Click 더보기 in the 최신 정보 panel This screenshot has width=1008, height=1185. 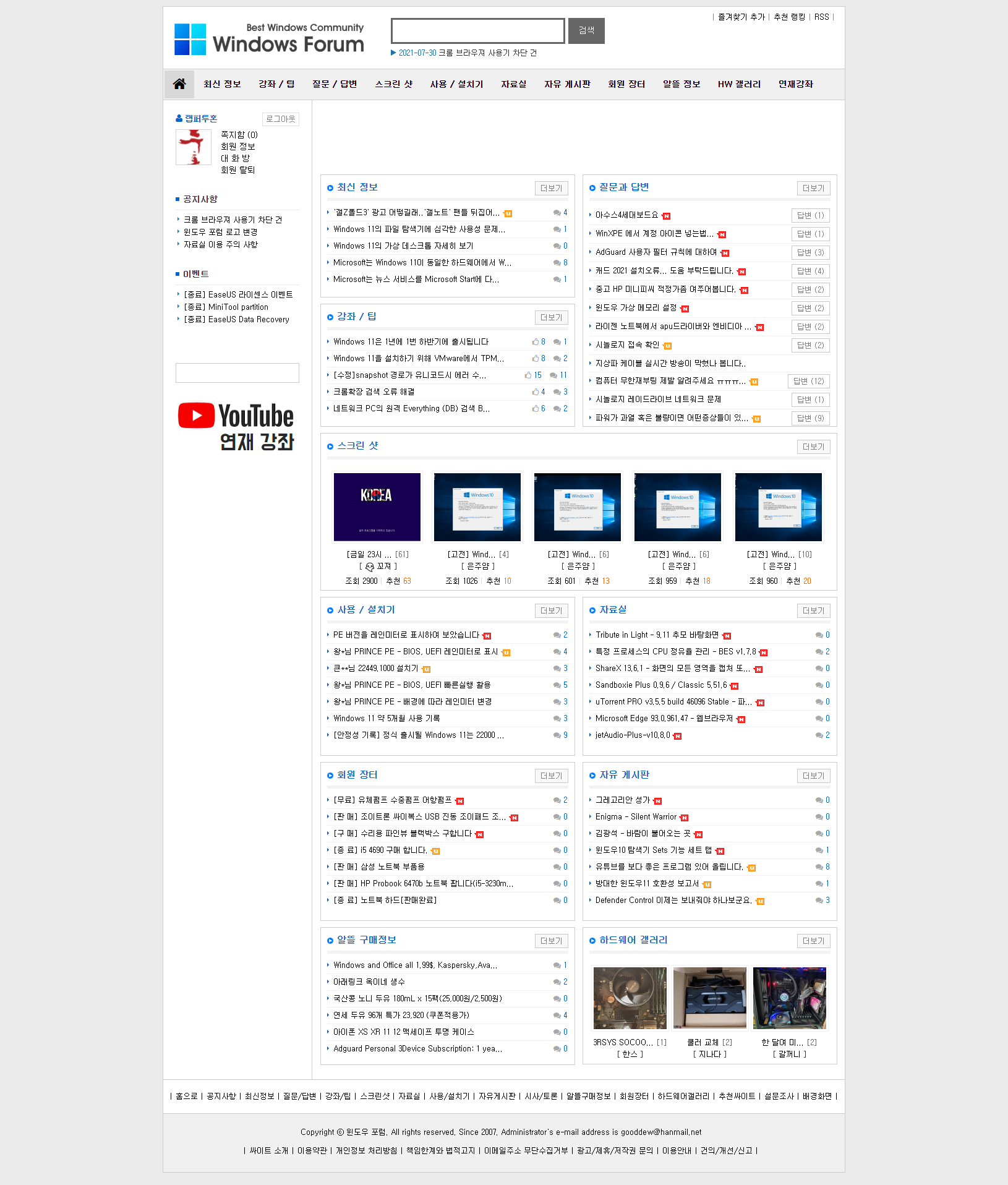coord(552,188)
